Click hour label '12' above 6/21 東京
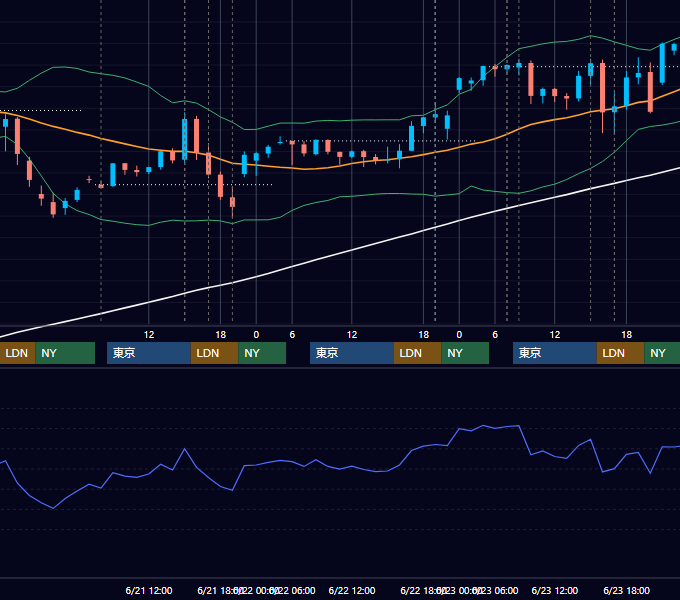 click(x=149, y=335)
